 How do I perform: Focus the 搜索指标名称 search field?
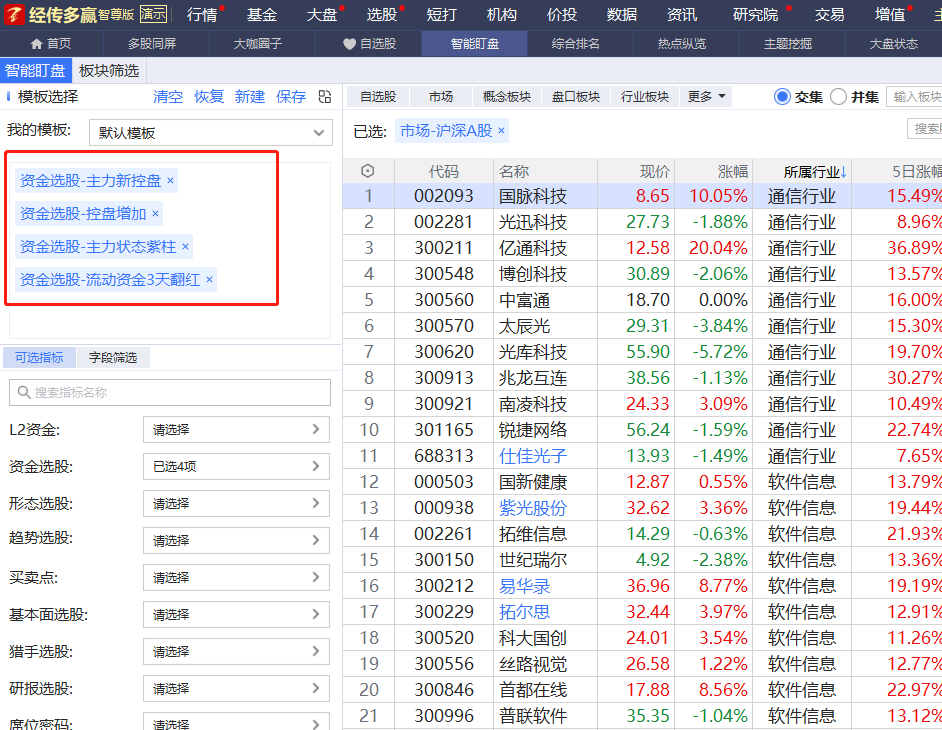point(170,392)
